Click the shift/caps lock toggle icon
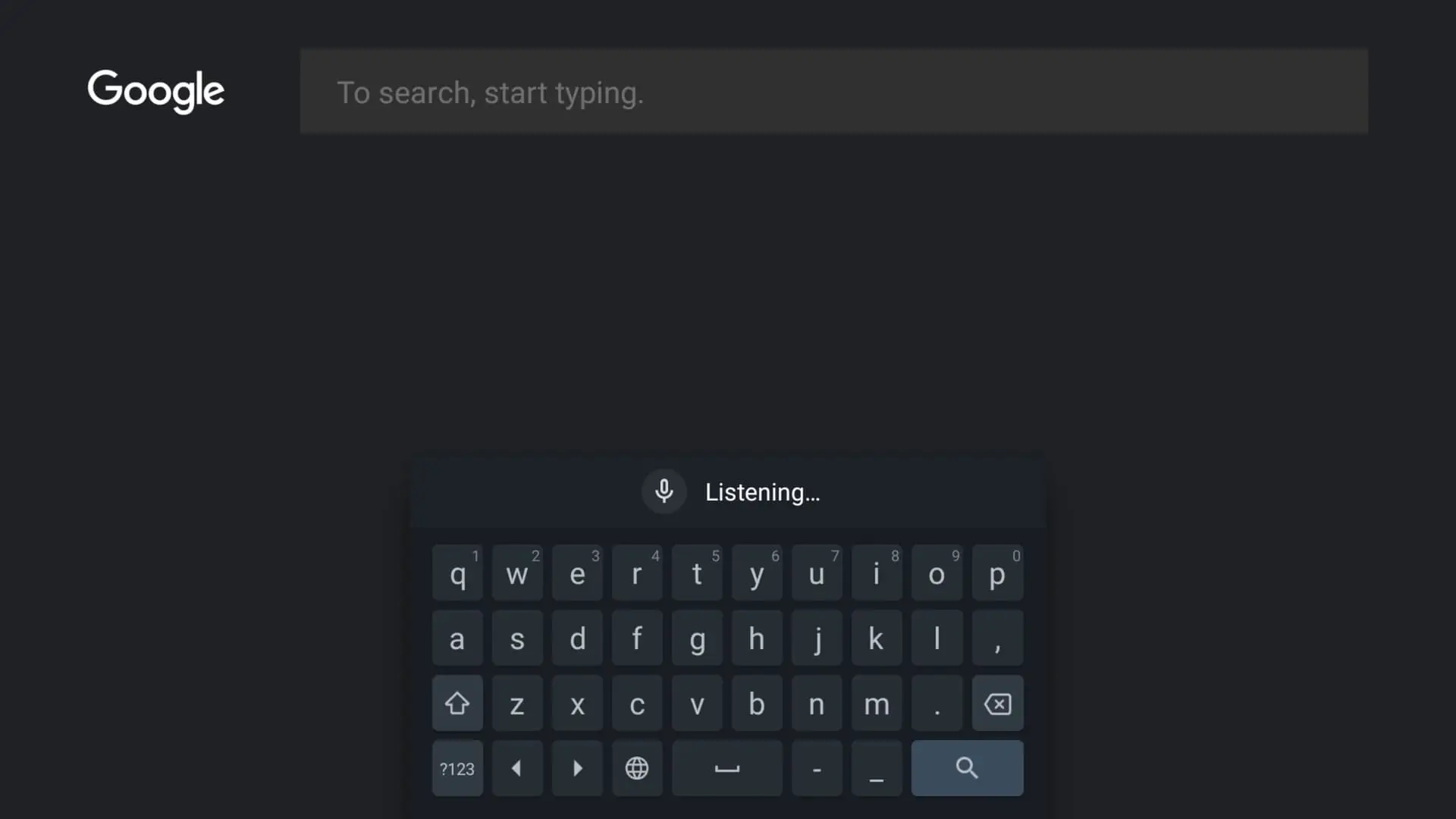The width and height of the screenshot is (1456, 819). (x=457, y=704)
